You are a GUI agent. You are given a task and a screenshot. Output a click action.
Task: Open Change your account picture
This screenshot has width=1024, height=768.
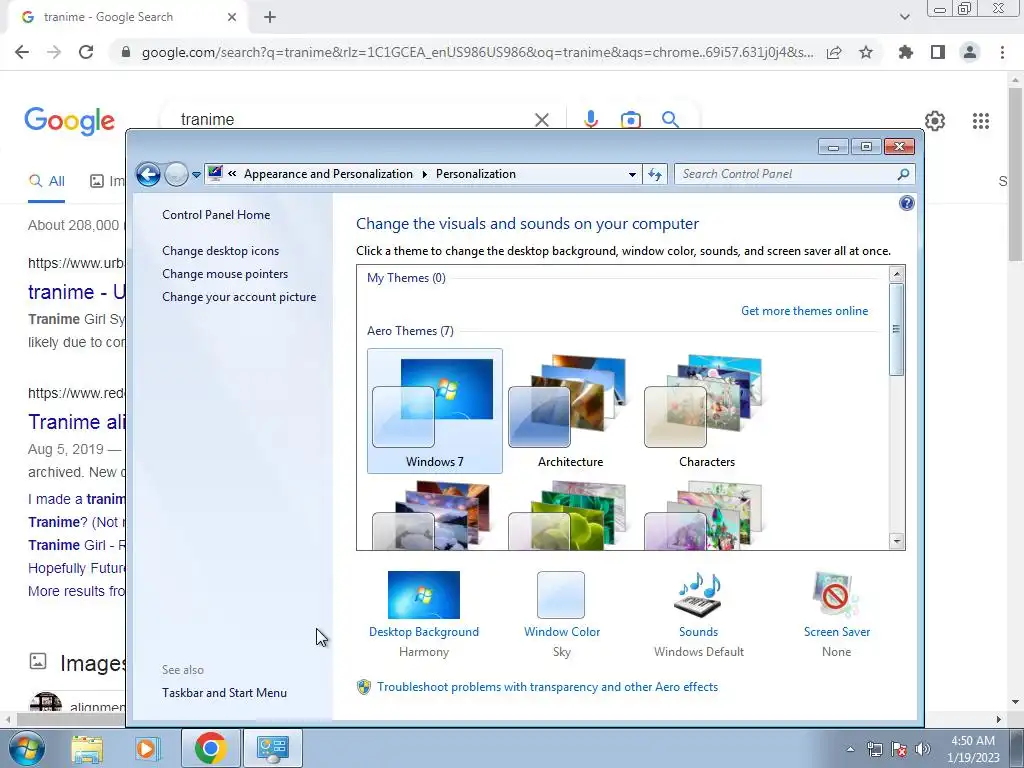pyautogui.click(x=239, y=296)
